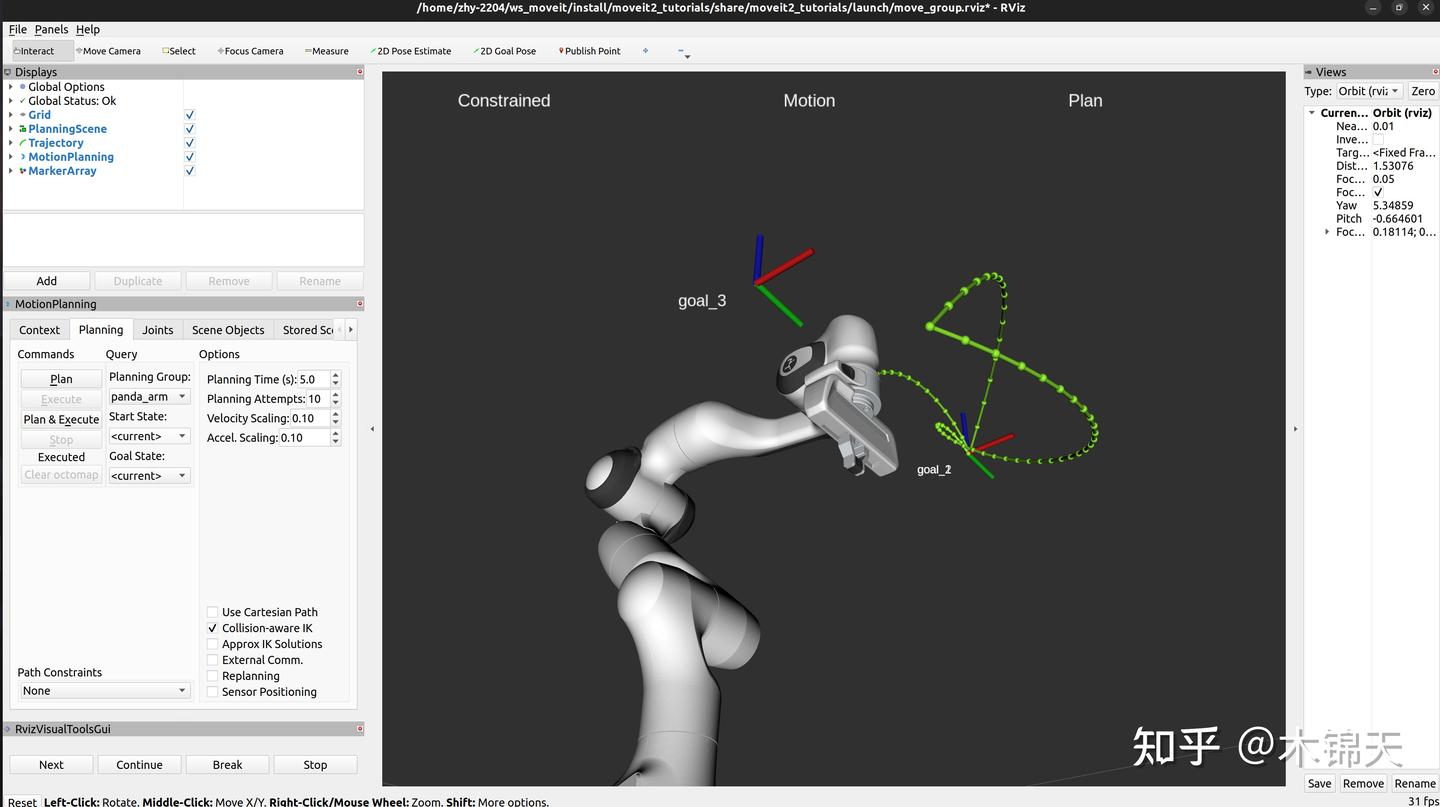This screenshot has width=1440, height=807.
Task: Select the Interact tool
Action: [x=36, y=50]
